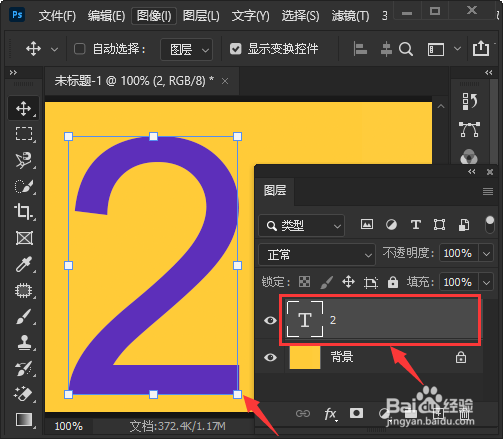
Task: Click the align horizontal centers icon
Action: 386,49
